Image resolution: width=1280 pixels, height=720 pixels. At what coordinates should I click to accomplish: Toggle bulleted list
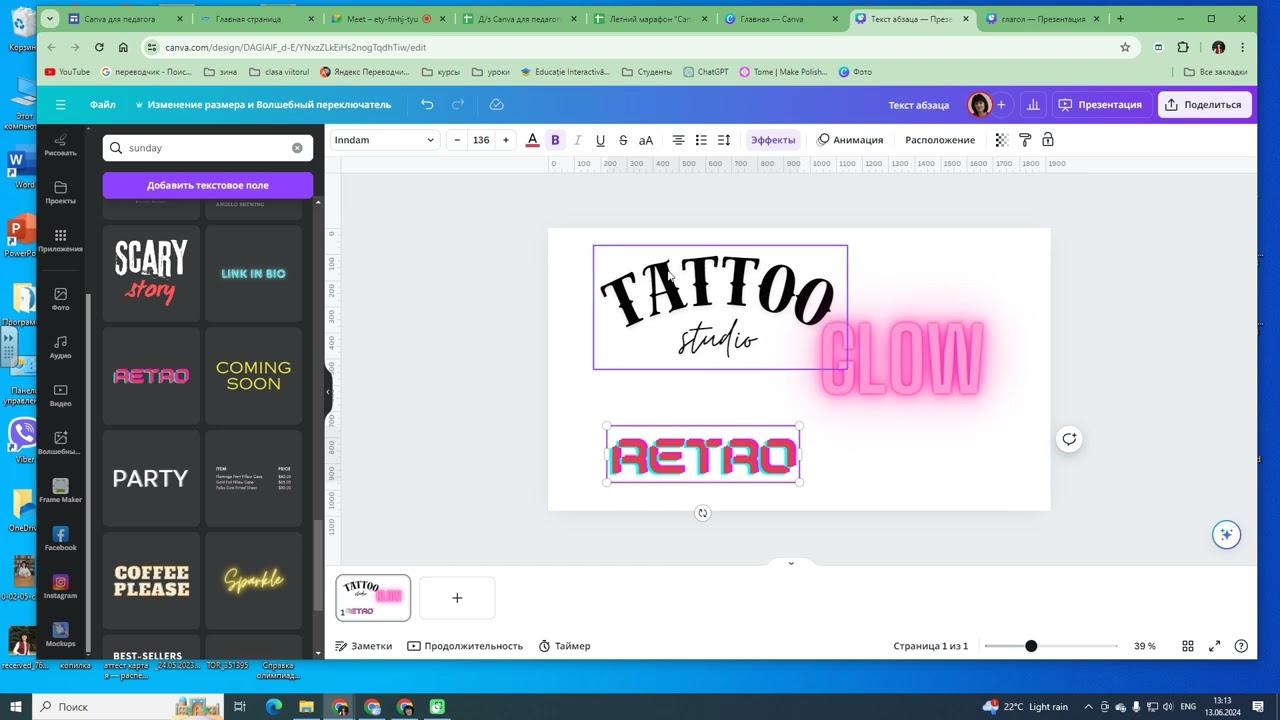point(701,140)
